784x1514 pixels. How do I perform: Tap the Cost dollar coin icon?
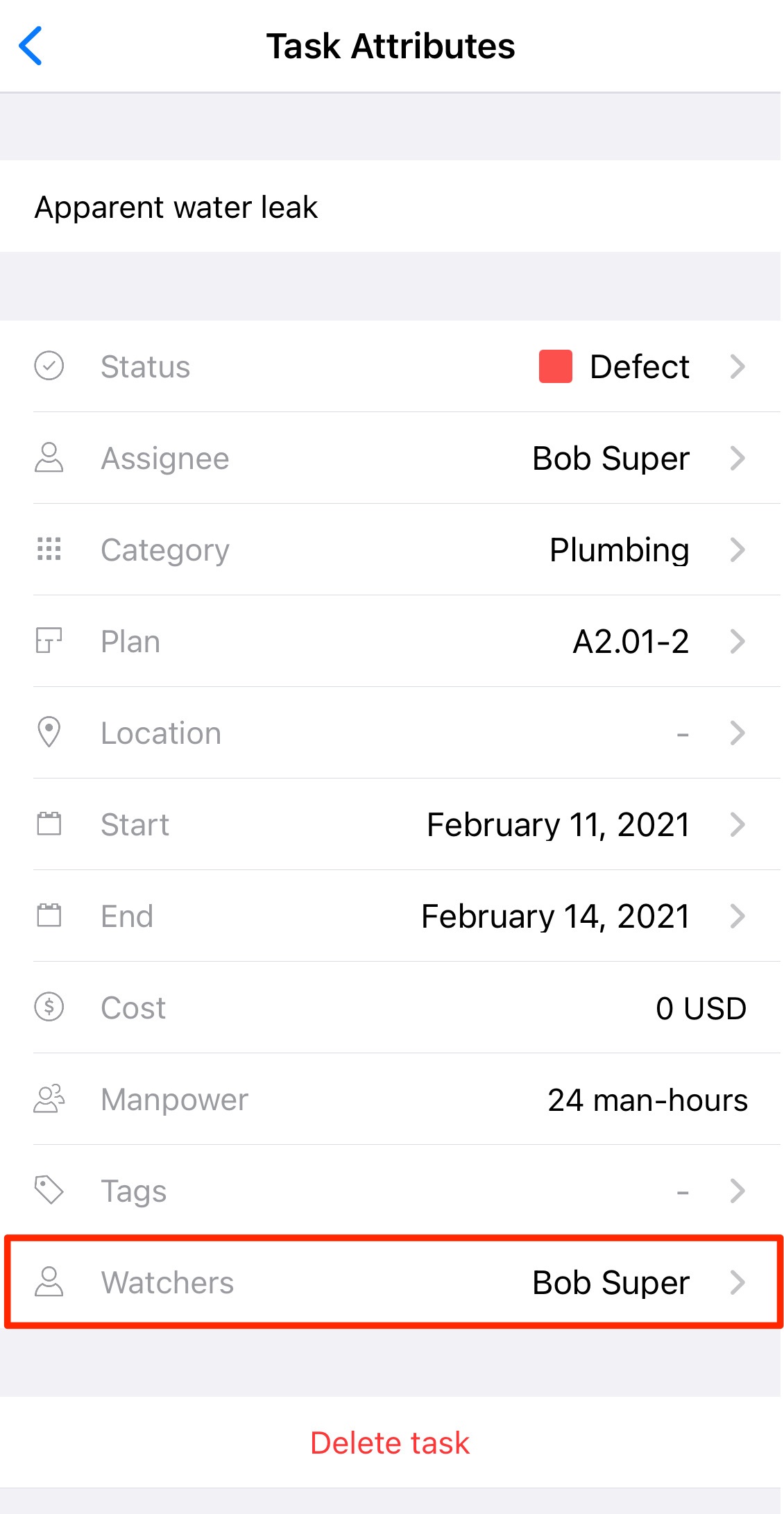coord(49,1007)
